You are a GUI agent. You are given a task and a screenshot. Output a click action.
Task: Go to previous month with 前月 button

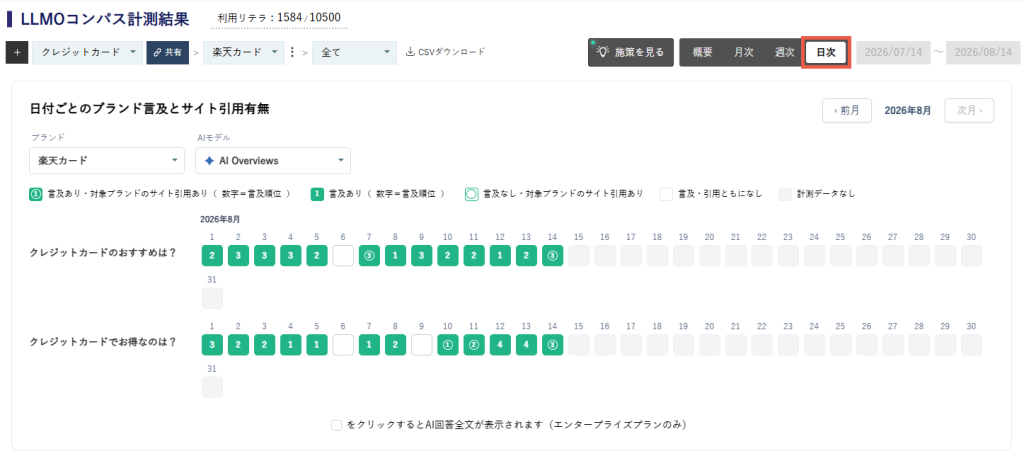click(x=846, y=110)
